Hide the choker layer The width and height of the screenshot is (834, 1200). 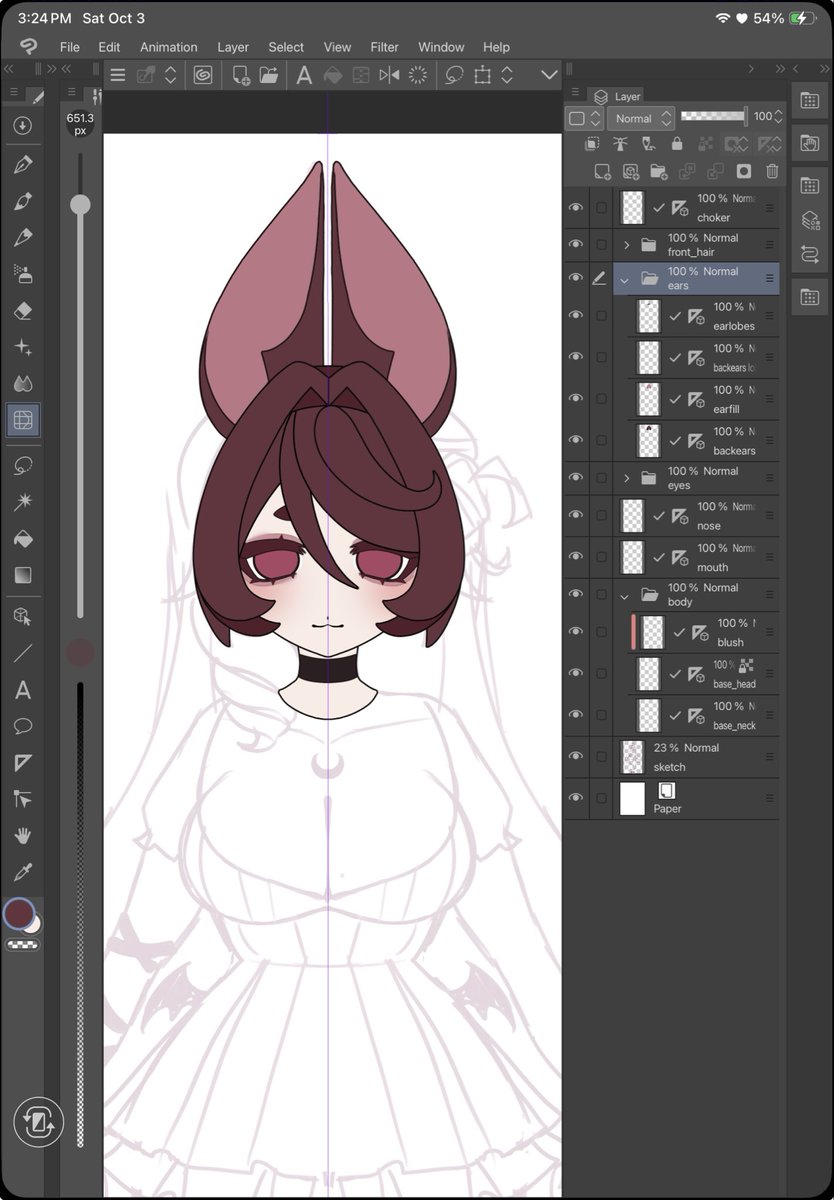click(575, 208)
